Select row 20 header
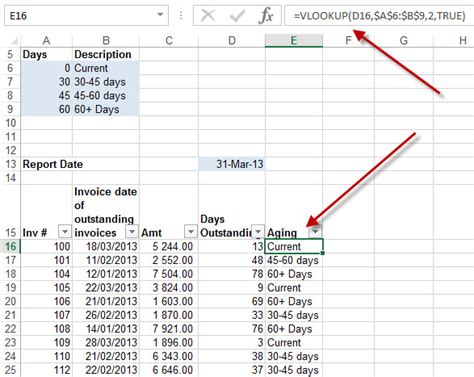Image resolution: width=474 pixels, height=377 pixels. point(10,301)
